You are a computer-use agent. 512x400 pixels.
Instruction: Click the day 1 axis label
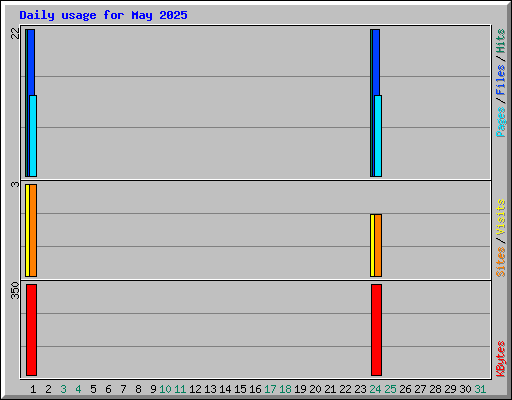click(x=33, y=389)
